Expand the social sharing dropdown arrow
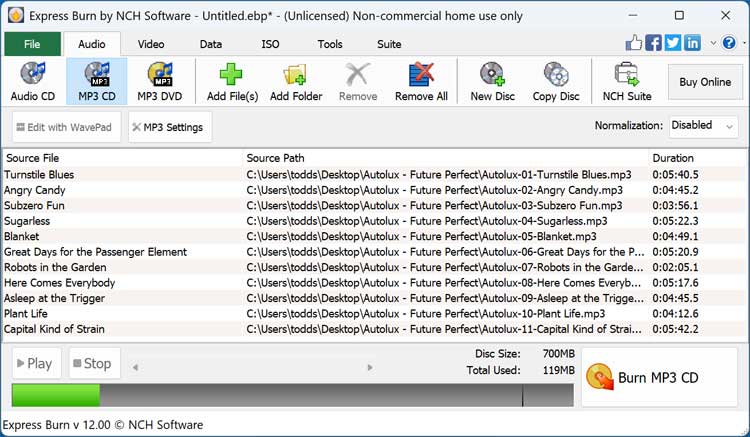The width and height of the screenshot is (750, 437). (x=713, y=43)
